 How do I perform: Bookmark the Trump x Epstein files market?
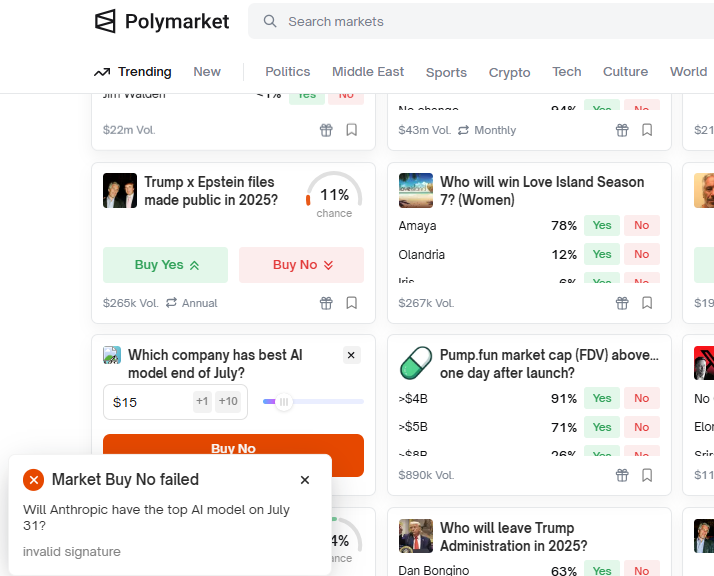pyautogui.click(x=352, y=303)
